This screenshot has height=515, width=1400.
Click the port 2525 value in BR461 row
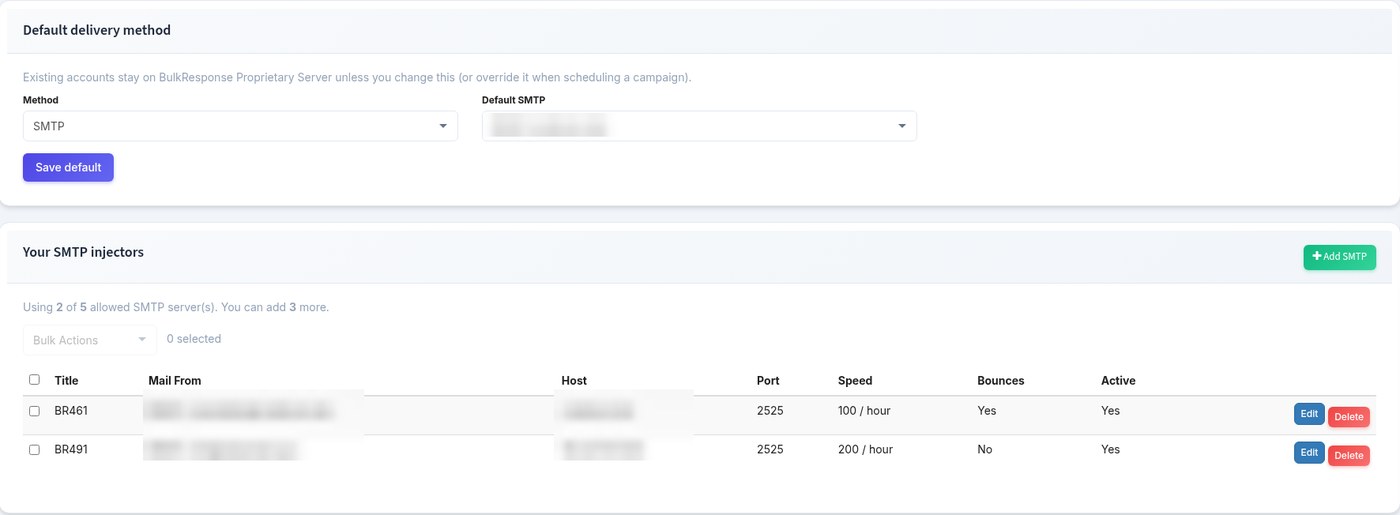coord(770,411)
